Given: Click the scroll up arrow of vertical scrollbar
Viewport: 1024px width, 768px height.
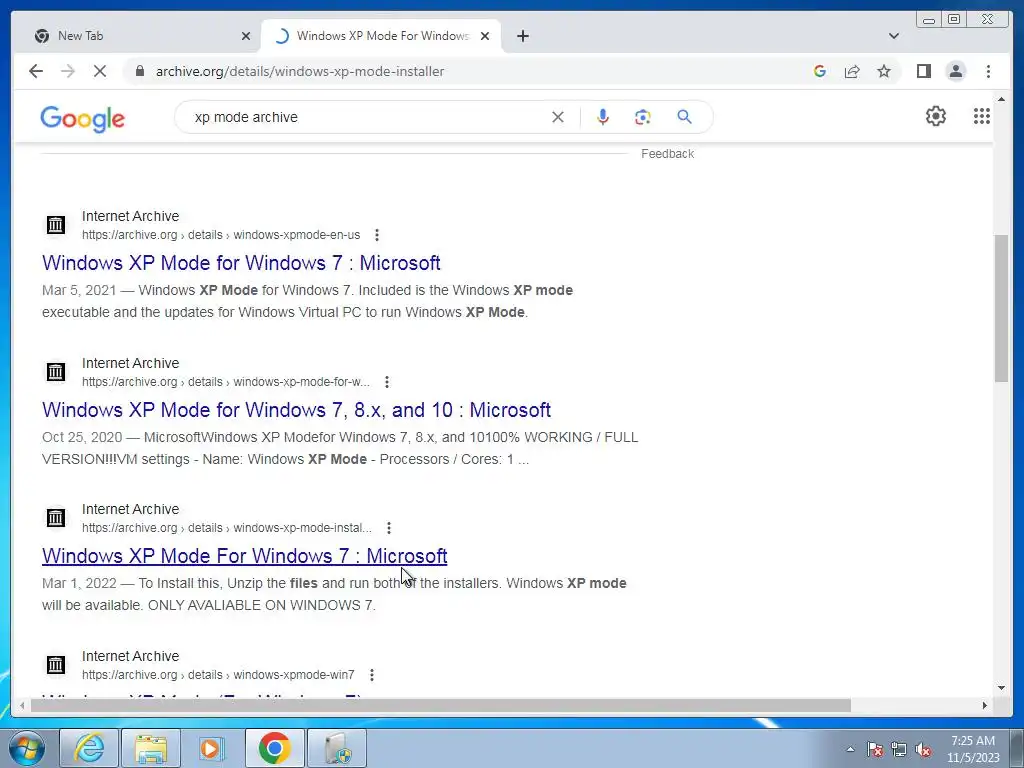Looking at the screenshot, I should (1001, 99).
